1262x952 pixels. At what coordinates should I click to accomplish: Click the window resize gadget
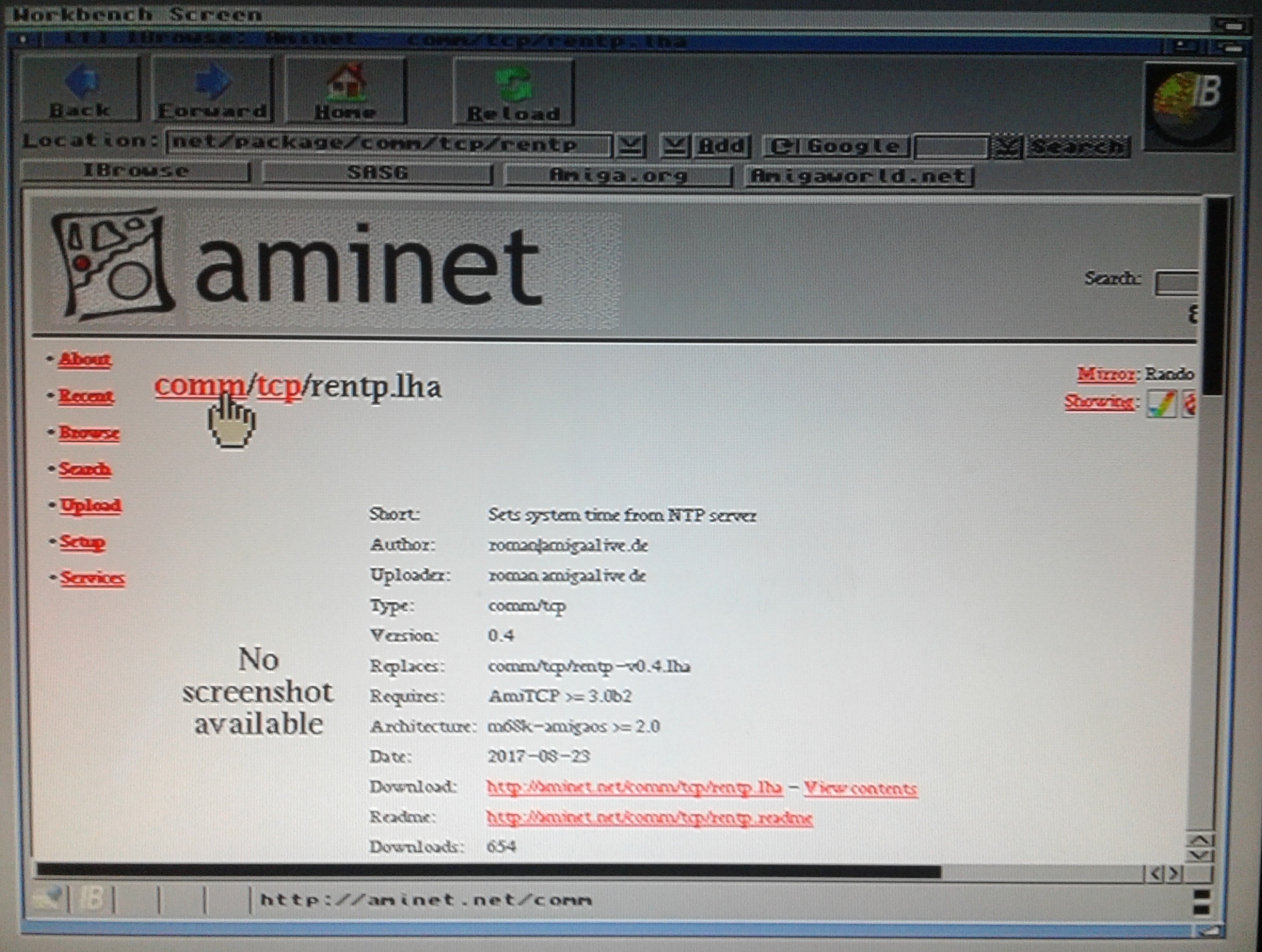1209,929
